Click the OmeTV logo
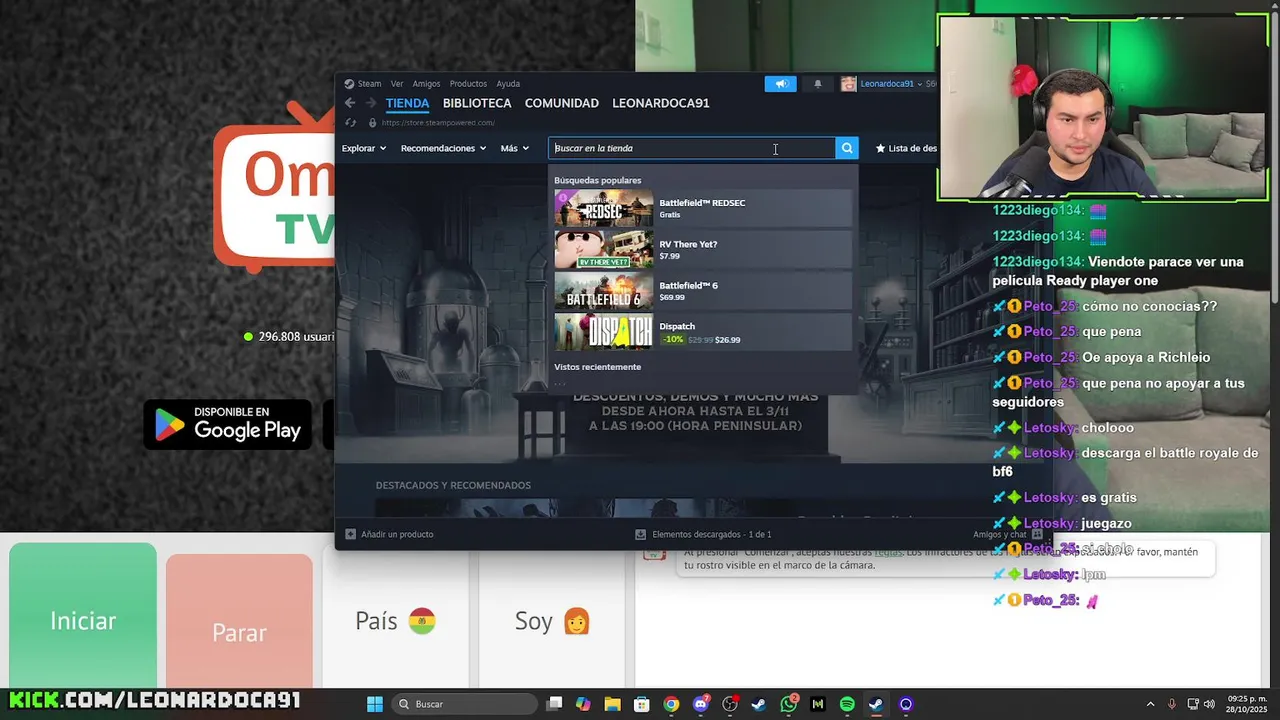Image resolution: width=1280 pixels, height=720 pixels. click(x=274, y=187)
